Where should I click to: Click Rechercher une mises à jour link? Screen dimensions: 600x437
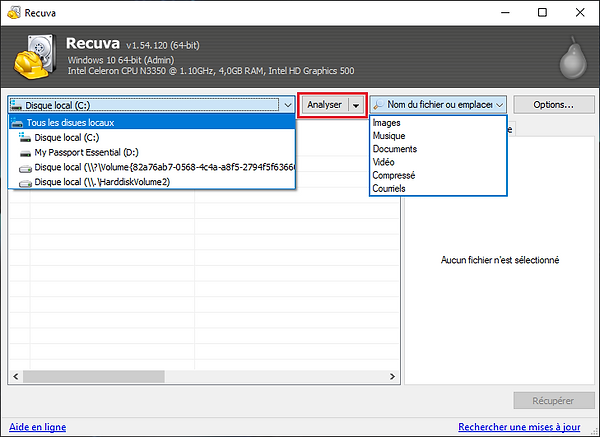pos(519,427)
